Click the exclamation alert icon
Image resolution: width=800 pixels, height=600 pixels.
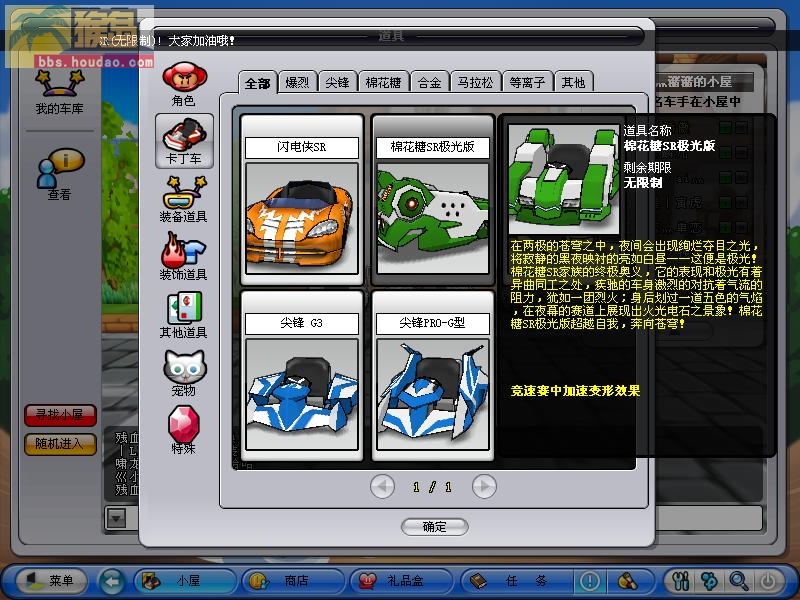click(590, 581)
